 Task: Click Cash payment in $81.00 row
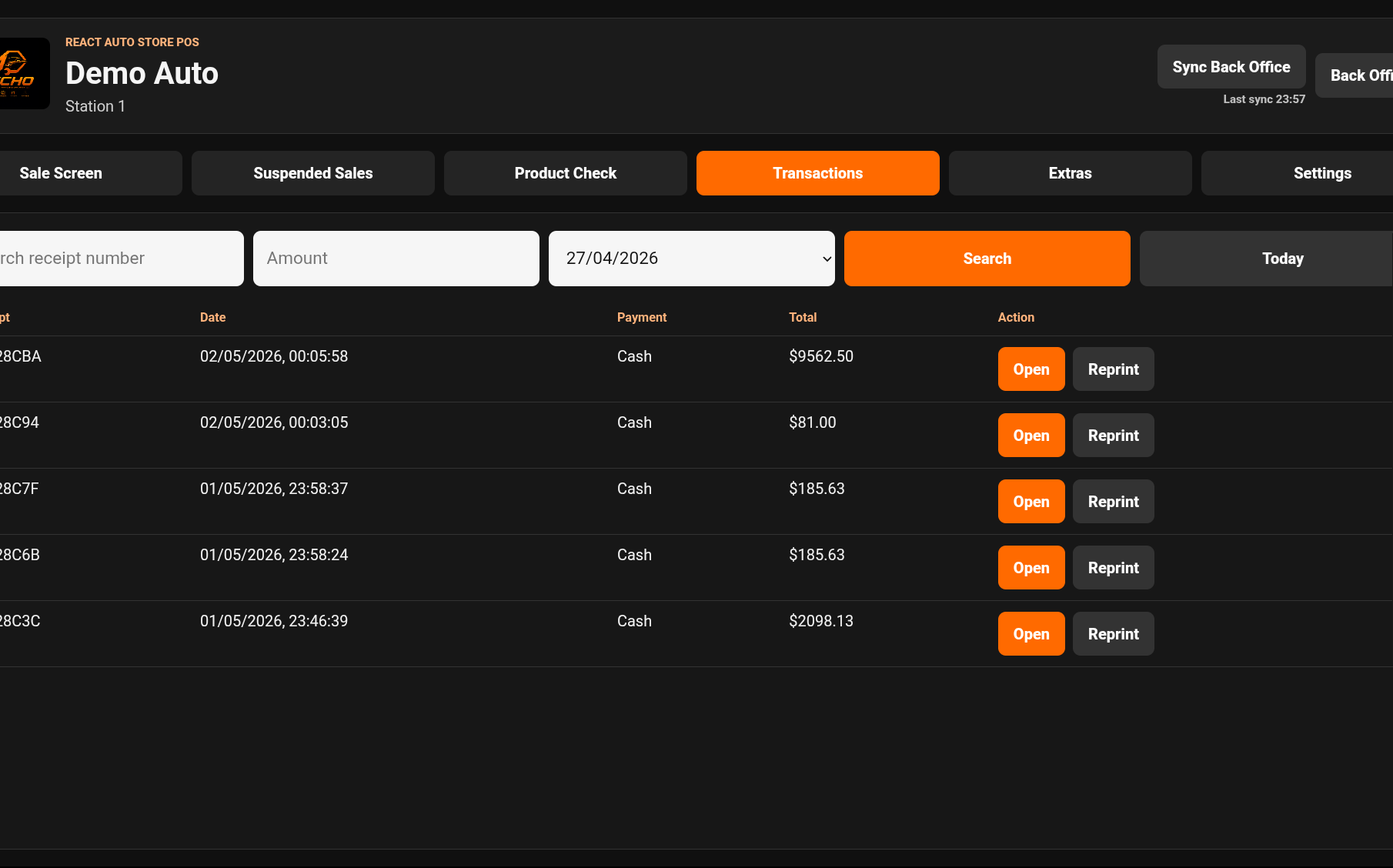click(634, 422)
